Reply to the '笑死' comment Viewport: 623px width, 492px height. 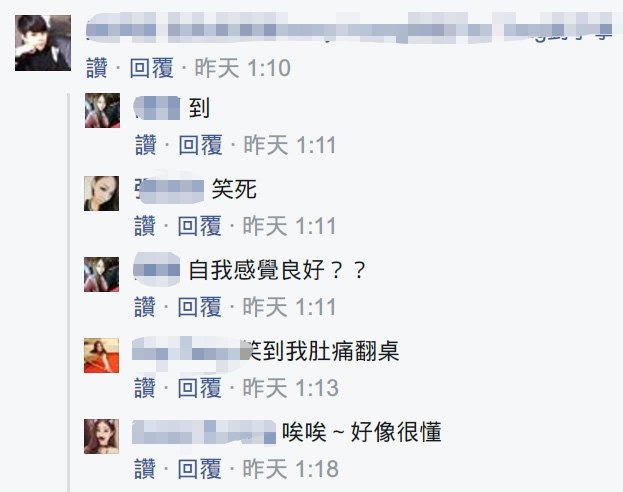200,226
